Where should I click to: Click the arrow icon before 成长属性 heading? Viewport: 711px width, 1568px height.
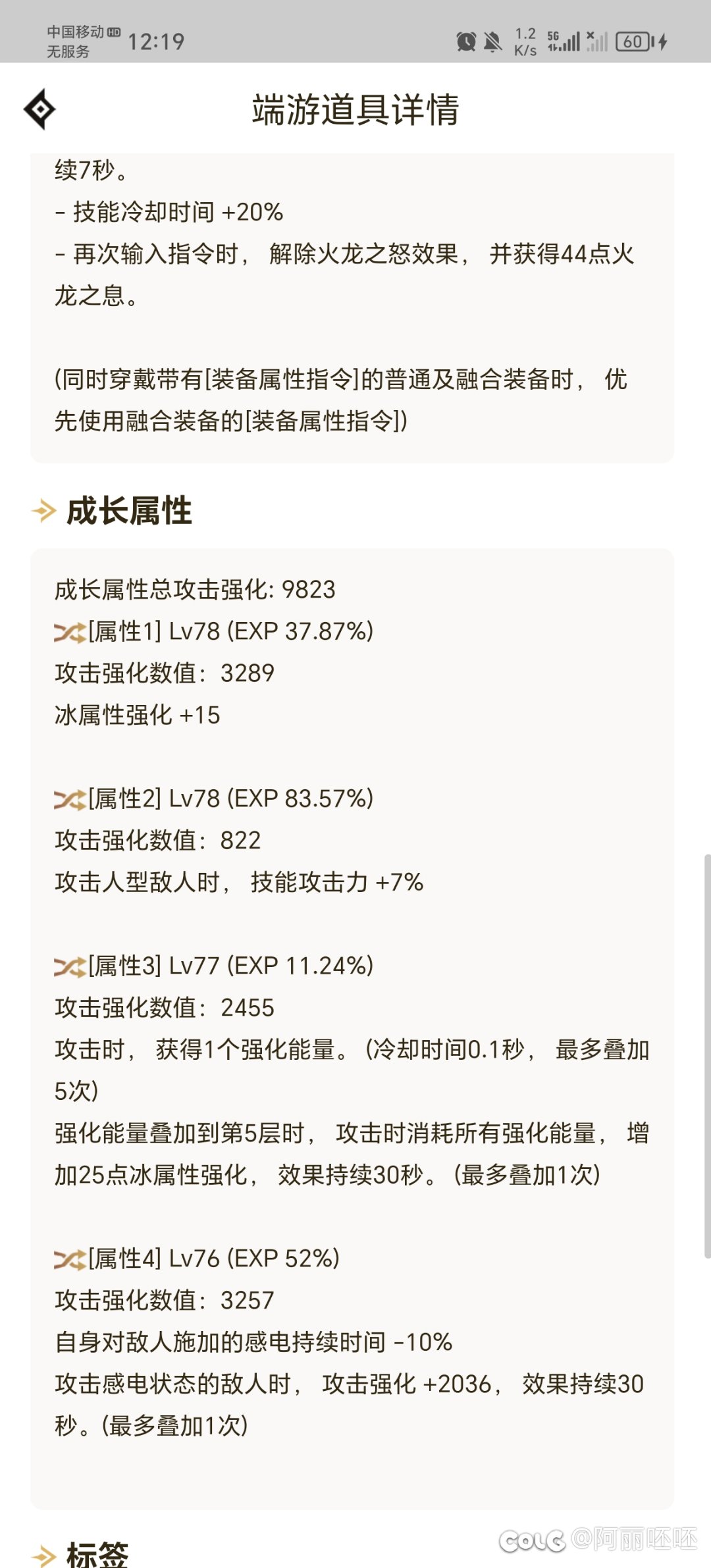pyautogui.click(x=44, y=511)
